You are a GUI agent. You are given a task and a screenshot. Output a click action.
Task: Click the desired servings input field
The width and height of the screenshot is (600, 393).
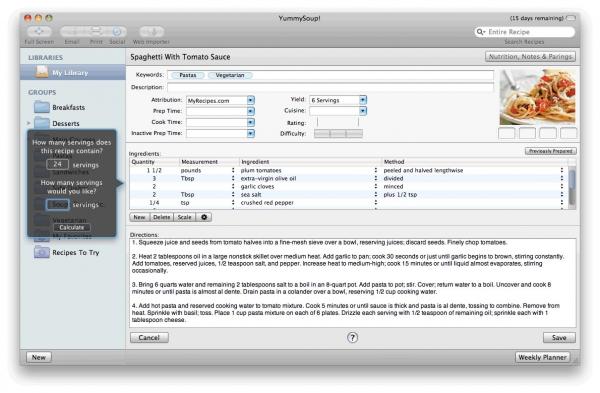(58, 205)
